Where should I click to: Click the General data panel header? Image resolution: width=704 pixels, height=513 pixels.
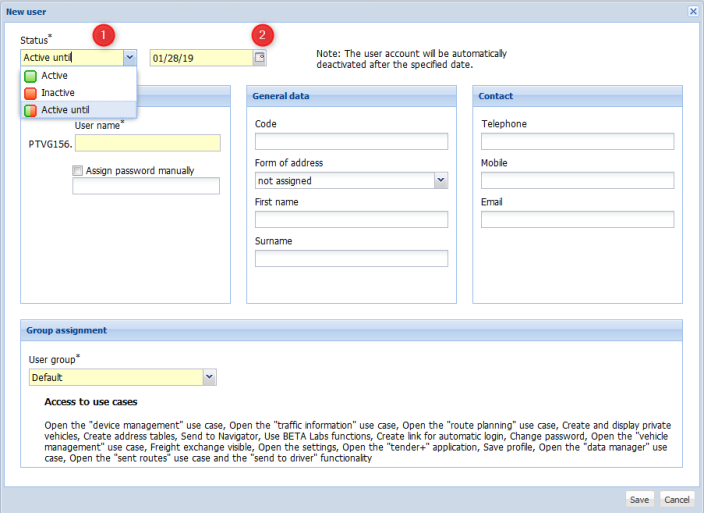(x=351, y=96)
